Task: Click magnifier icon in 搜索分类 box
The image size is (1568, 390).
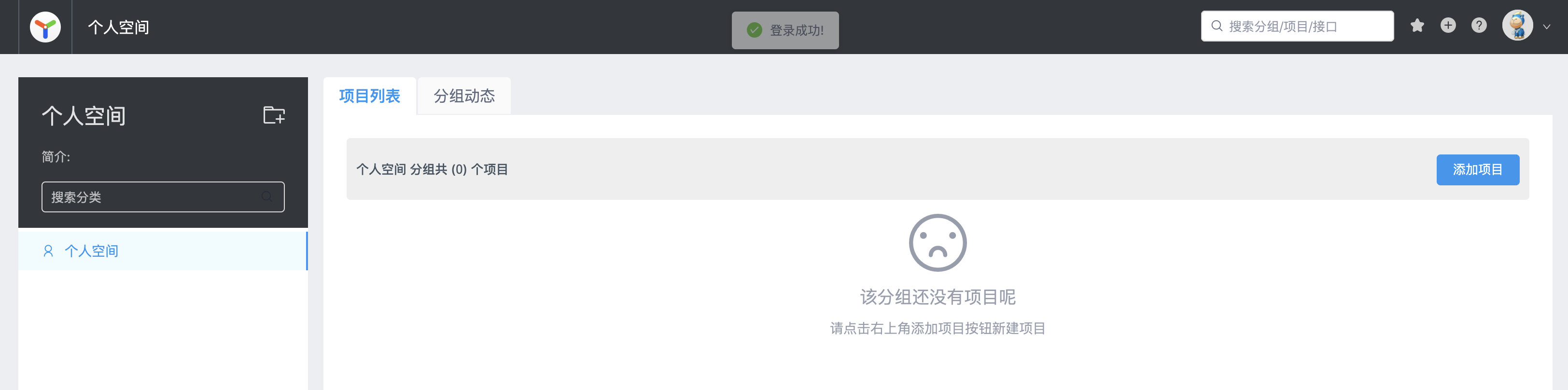Action: [267, 196]
